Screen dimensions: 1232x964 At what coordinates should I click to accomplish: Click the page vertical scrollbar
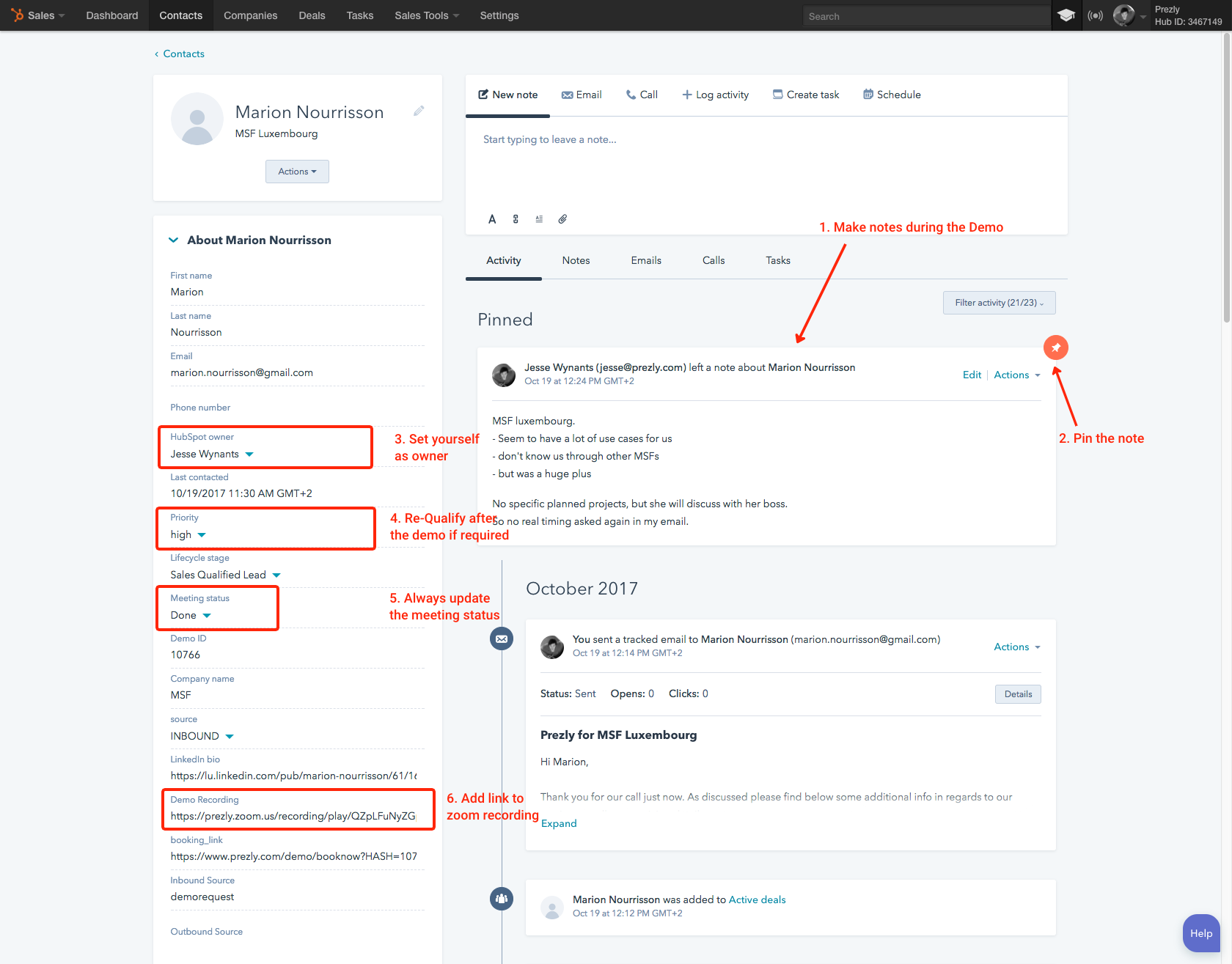(1227, 176)
